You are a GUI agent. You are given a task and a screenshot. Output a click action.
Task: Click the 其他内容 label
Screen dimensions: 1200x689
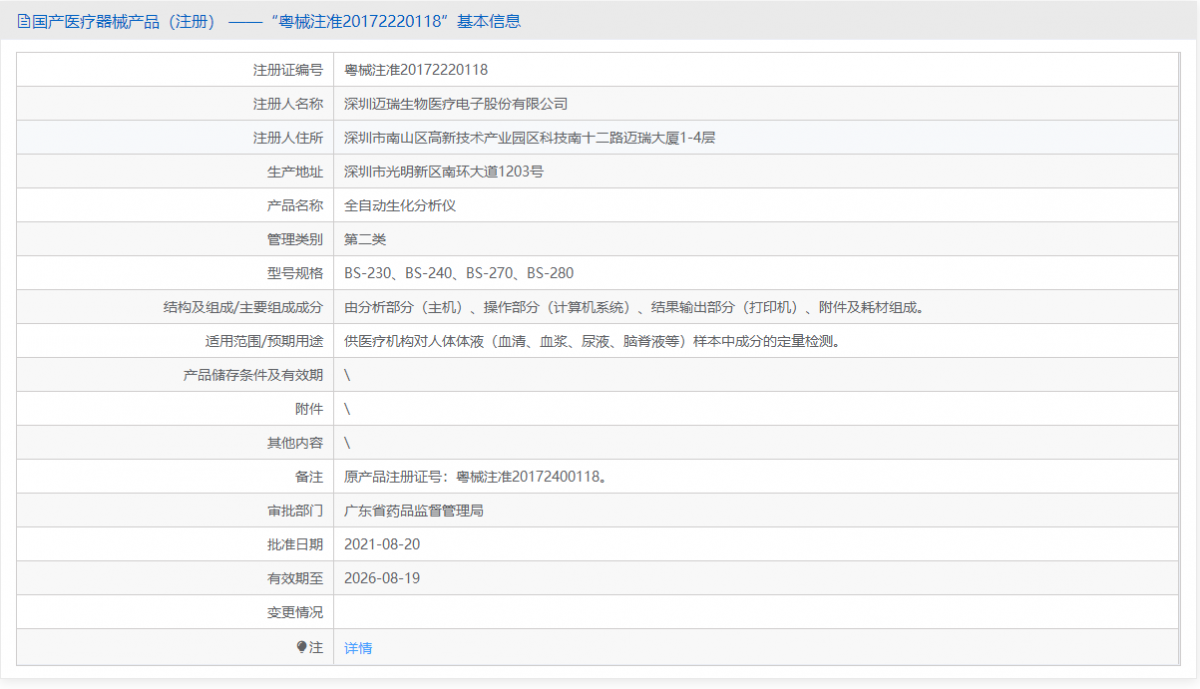[295, 443]
